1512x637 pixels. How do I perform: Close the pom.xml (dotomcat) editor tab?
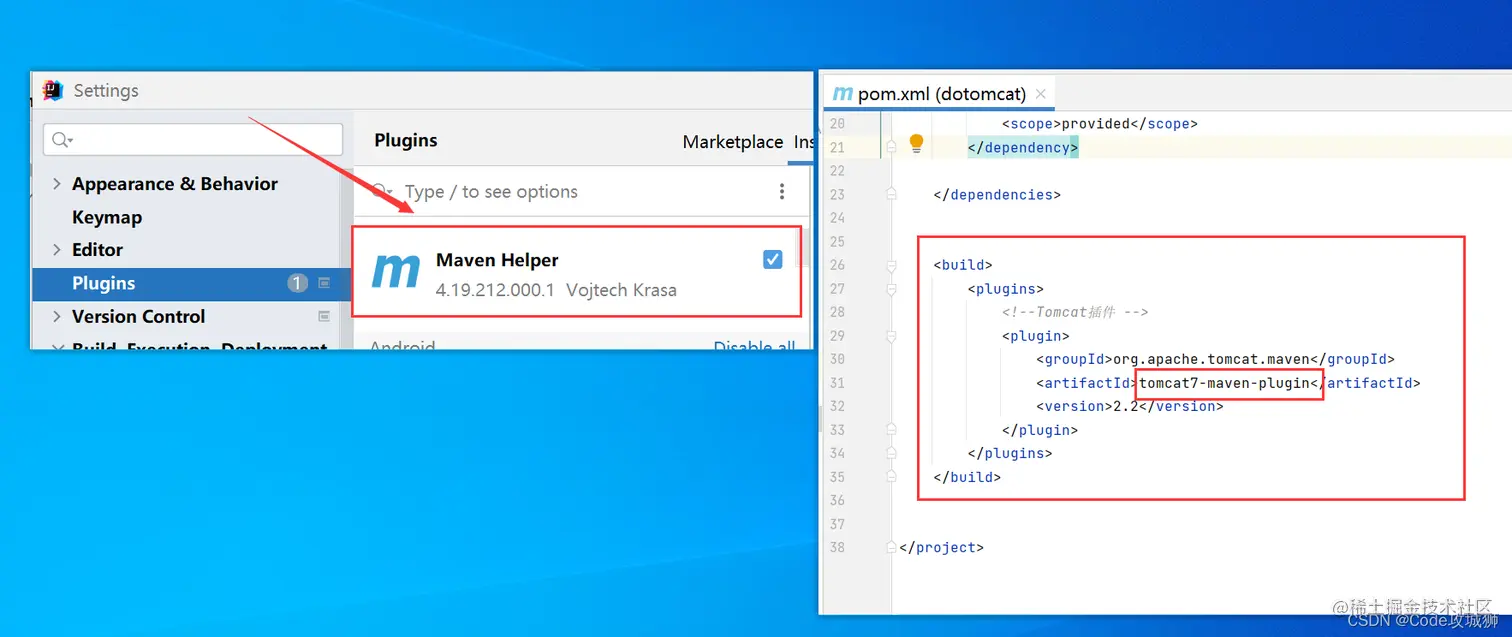click(x=1041, y=93)
